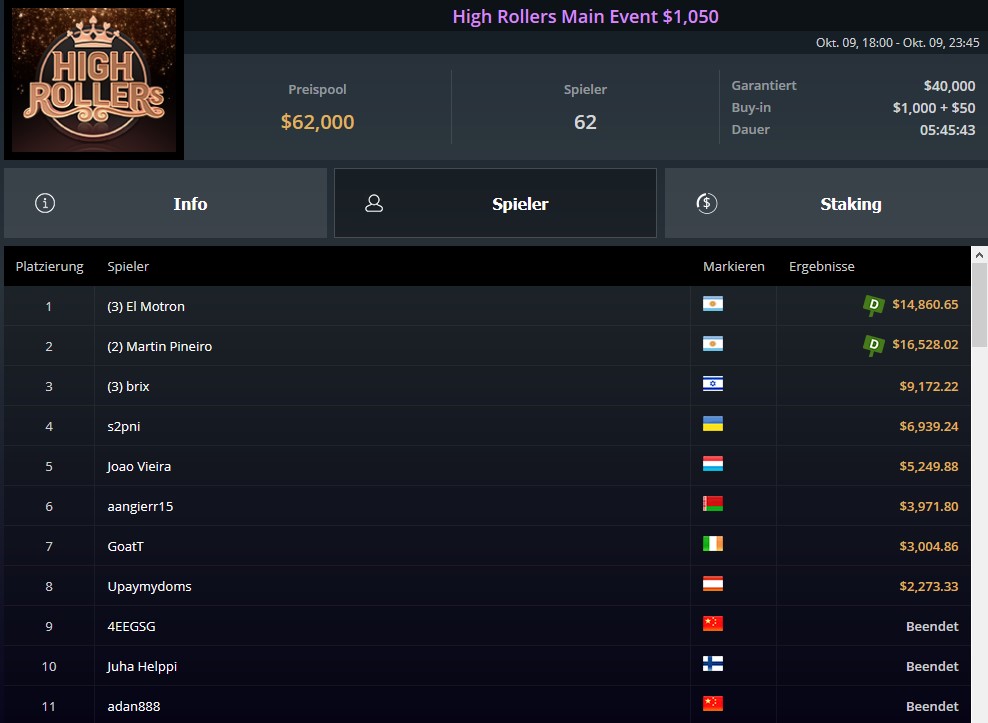The width and height of the screenshot is (988, 723).
Task: Mark s2pni via the Ukraine flag
Action: point(713,424)
